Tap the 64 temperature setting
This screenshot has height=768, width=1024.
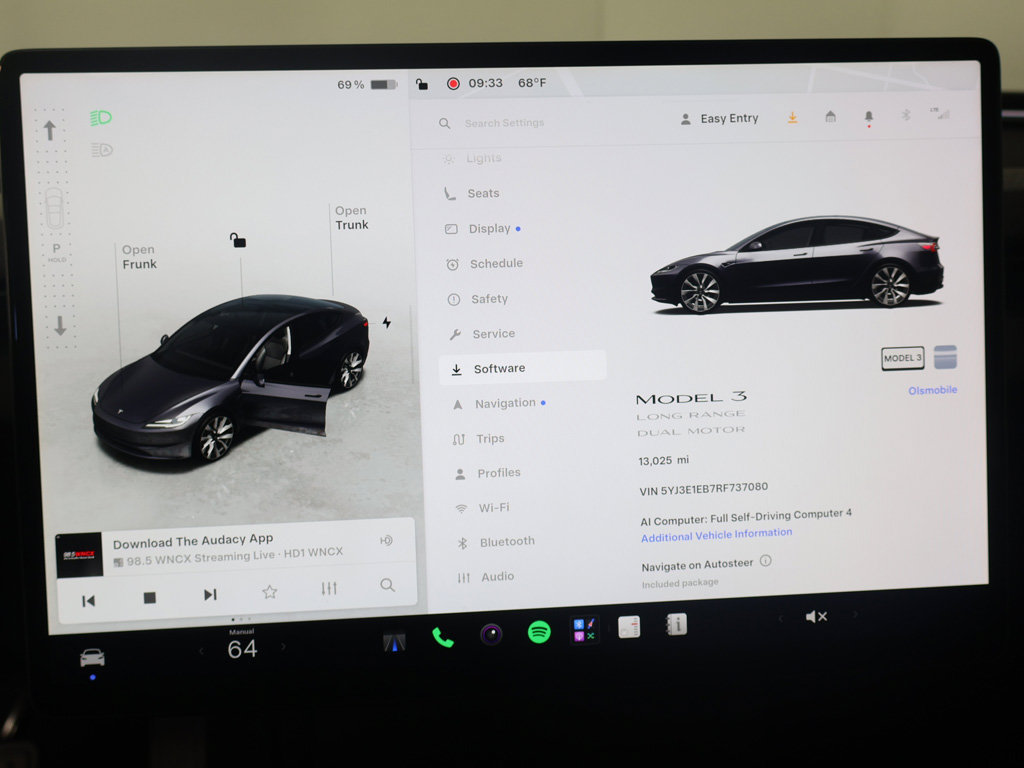242,649
